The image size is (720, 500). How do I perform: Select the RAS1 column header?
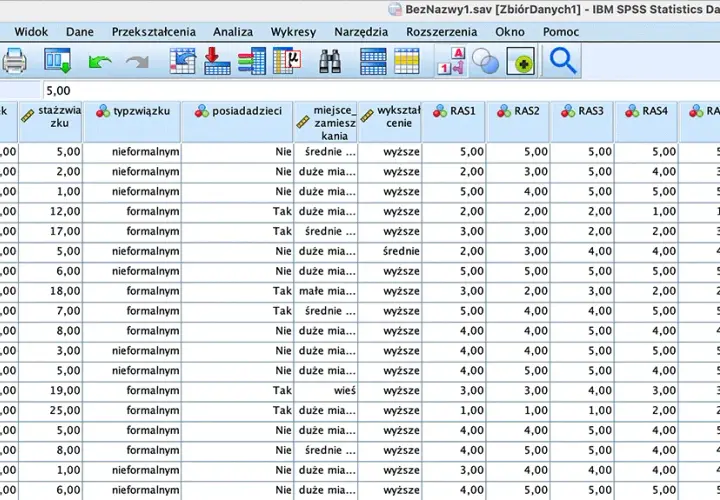coord(454,122)
